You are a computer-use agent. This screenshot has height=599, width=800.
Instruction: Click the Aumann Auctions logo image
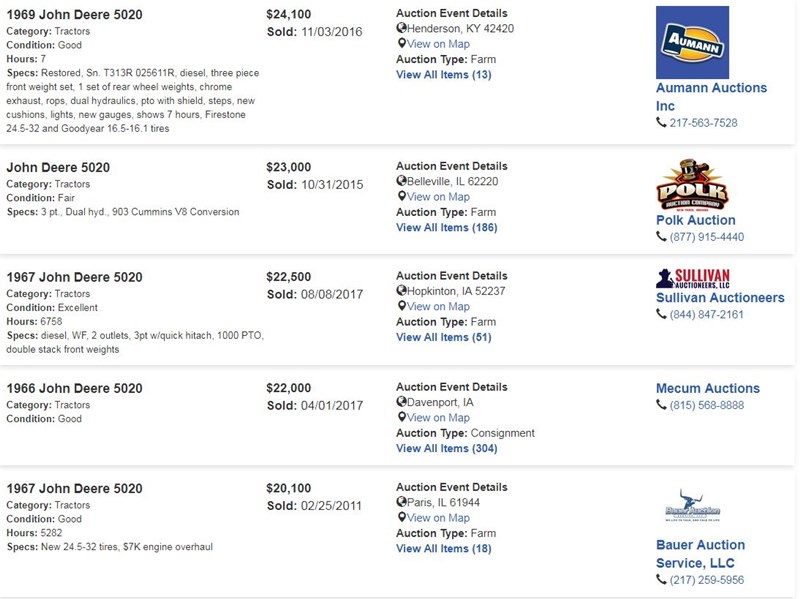[692, 42]
